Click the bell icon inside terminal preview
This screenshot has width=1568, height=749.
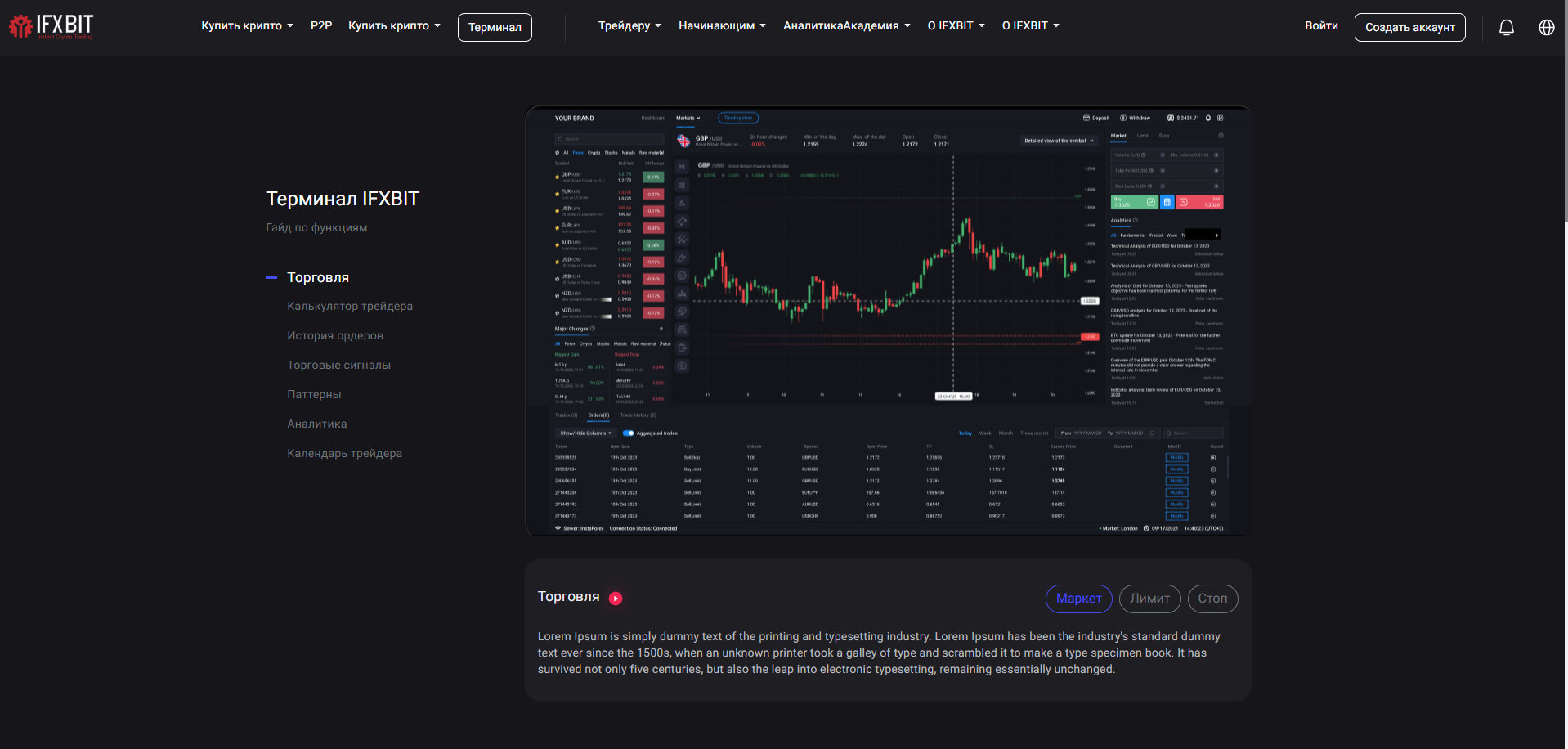point(1208,118)
